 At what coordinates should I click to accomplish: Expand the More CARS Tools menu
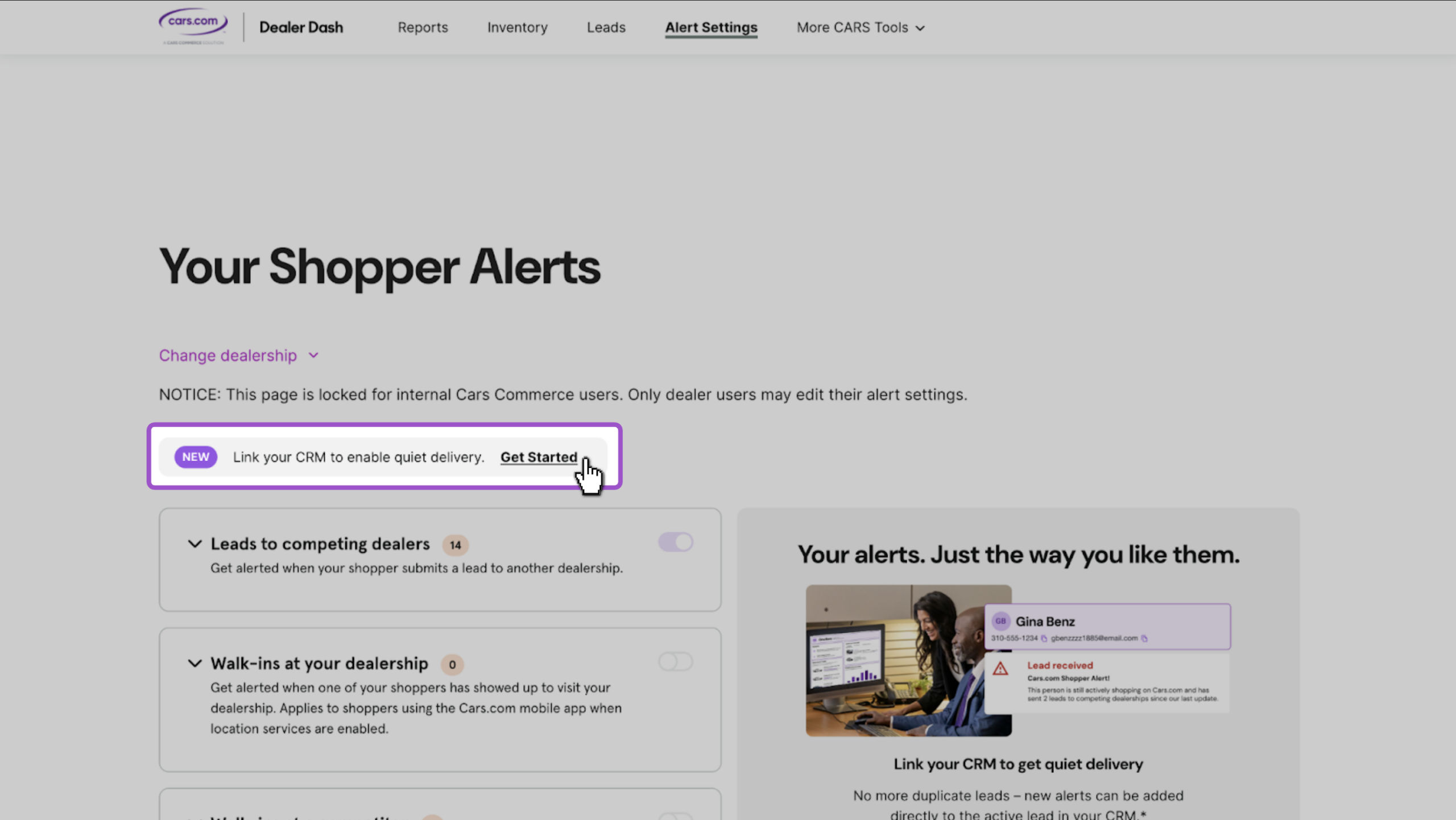[x=861, y=27]
